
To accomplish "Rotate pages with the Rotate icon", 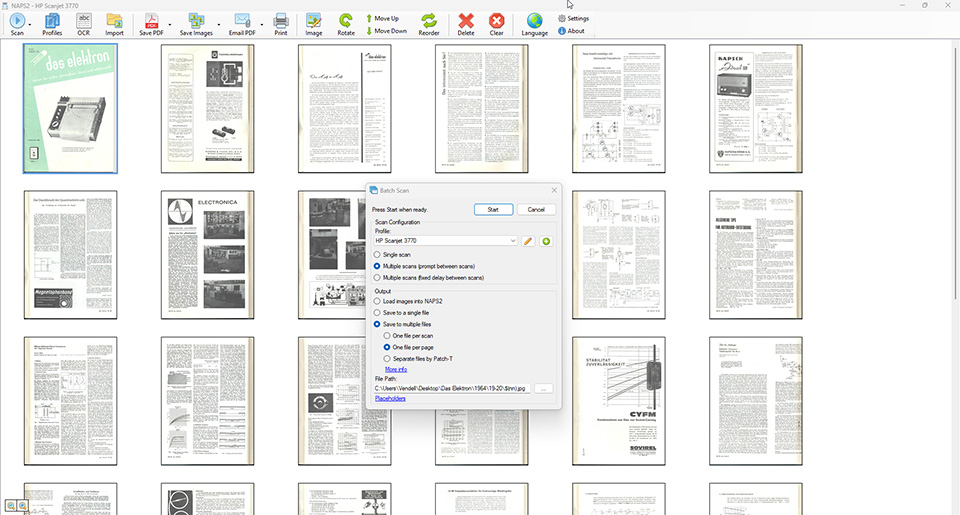I will coord(346,23).
